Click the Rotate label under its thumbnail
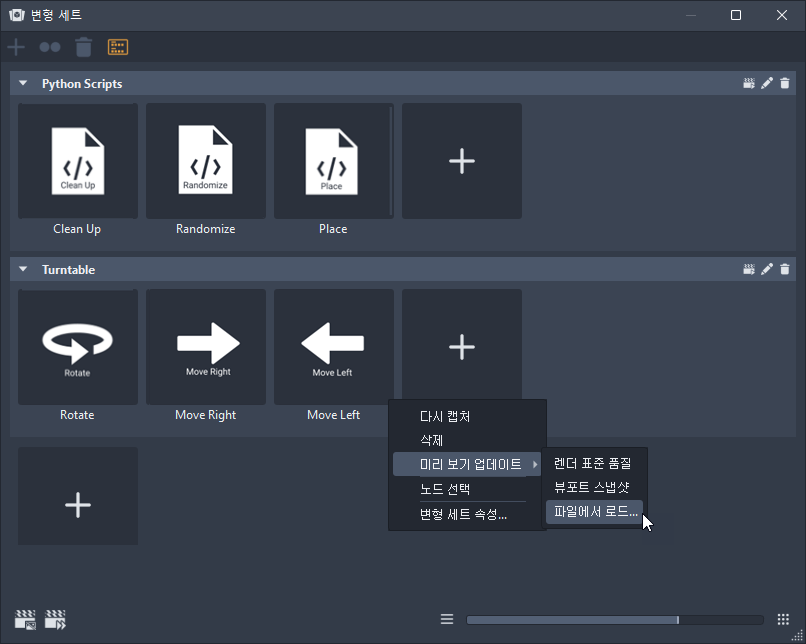 pos(77,415)
